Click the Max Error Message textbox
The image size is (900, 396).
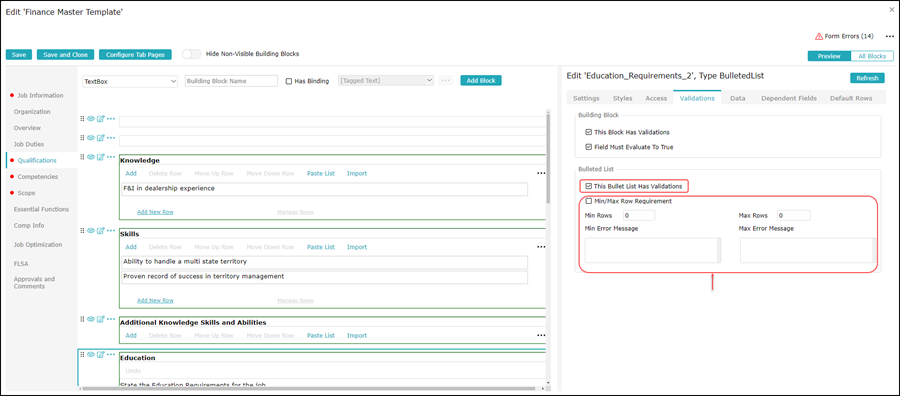[x=808, y=251]
